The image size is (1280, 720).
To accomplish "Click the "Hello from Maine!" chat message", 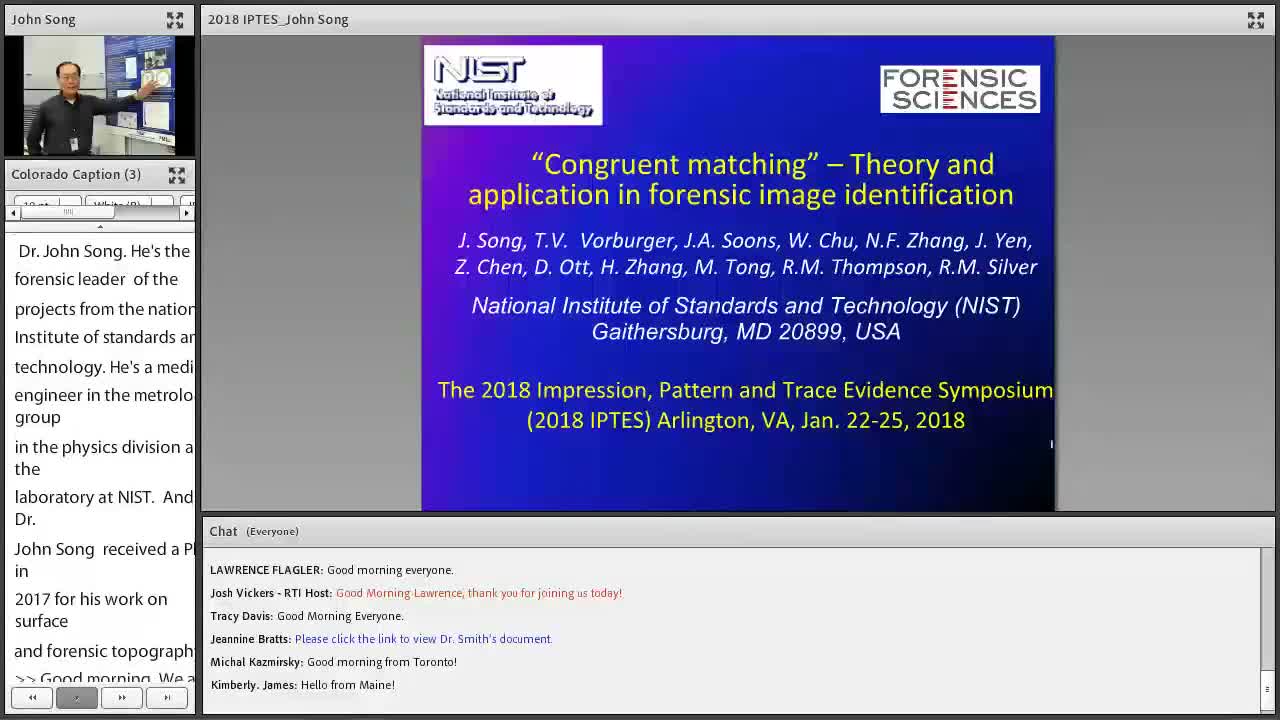I will point(348,685).
